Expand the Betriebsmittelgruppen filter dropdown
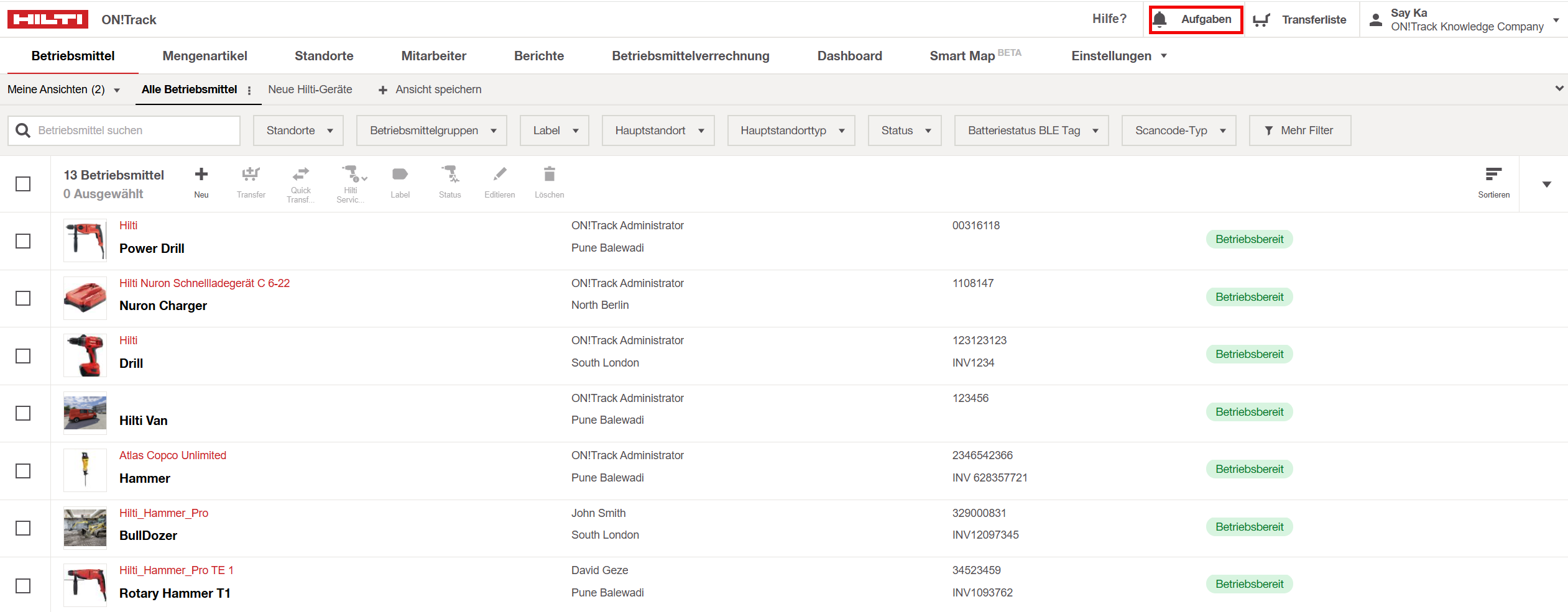The image size is (1568, 612). [431, 130]
